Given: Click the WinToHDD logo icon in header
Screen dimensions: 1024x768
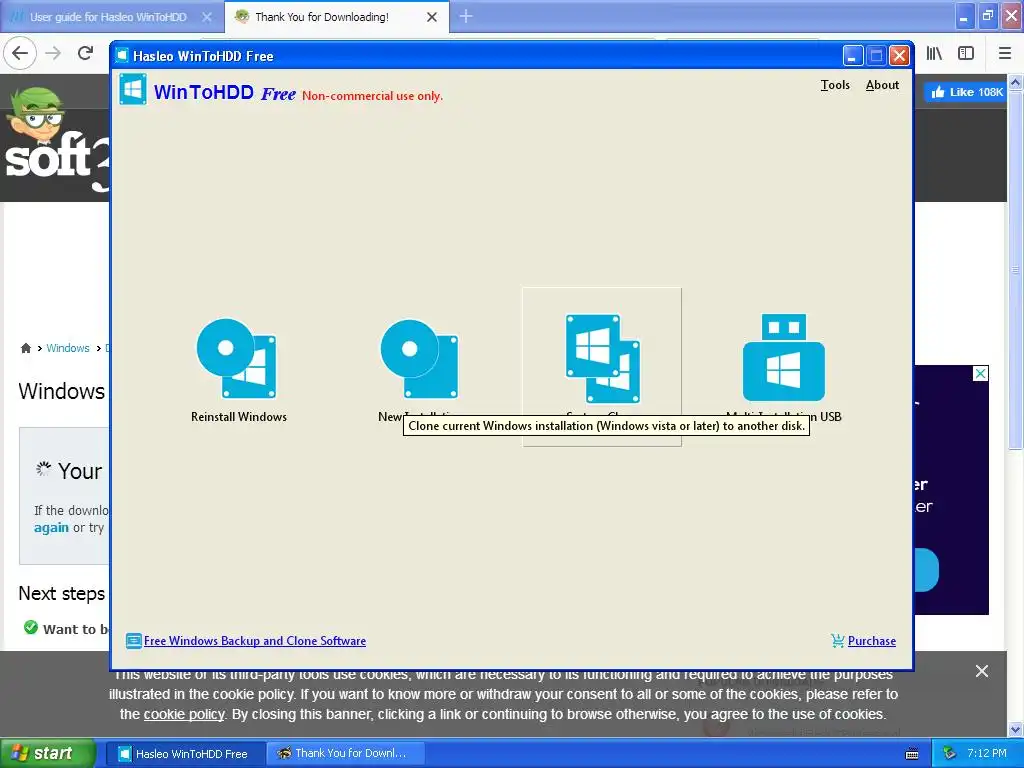Looking at the screenshot, I should click(133, 89).
